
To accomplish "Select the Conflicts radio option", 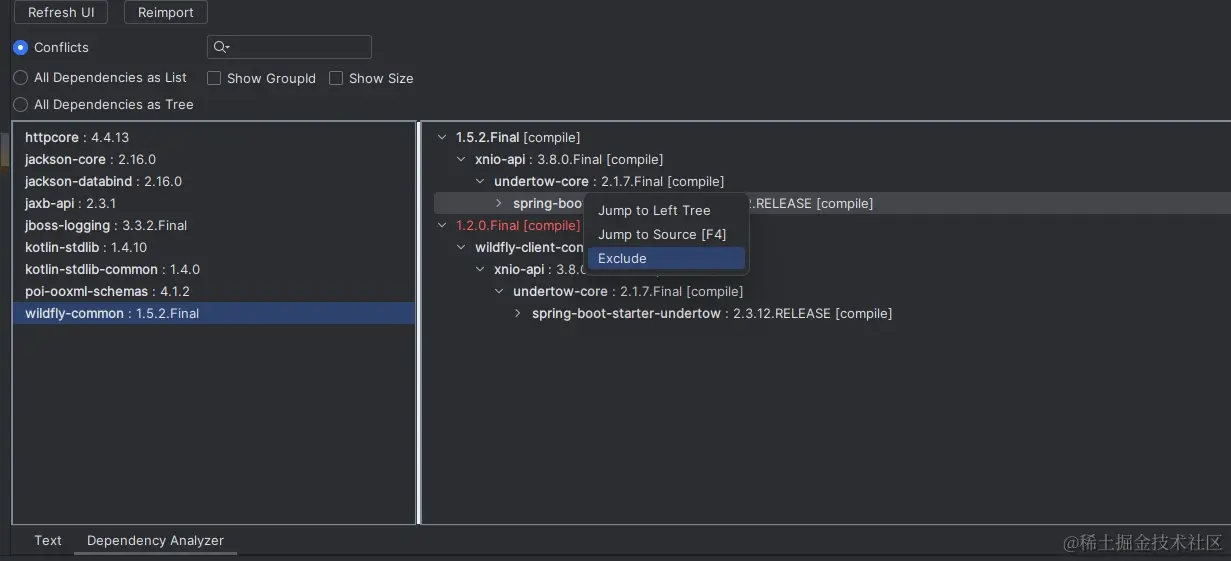I will pos(20,47).
